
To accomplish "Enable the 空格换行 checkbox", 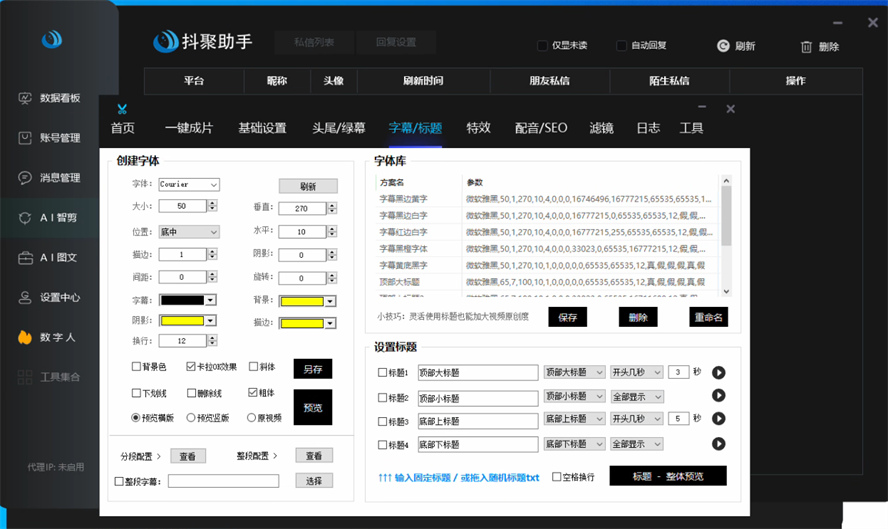I will [x=557, y=476].
